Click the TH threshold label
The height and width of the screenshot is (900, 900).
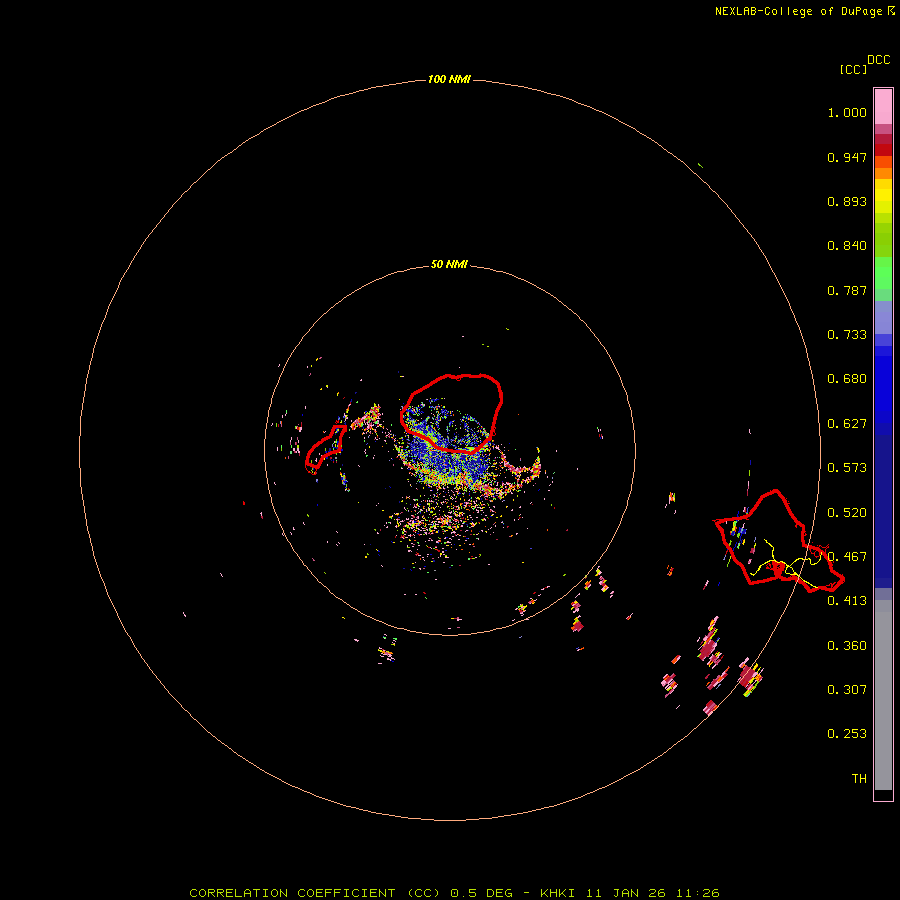tap(859, 779)
